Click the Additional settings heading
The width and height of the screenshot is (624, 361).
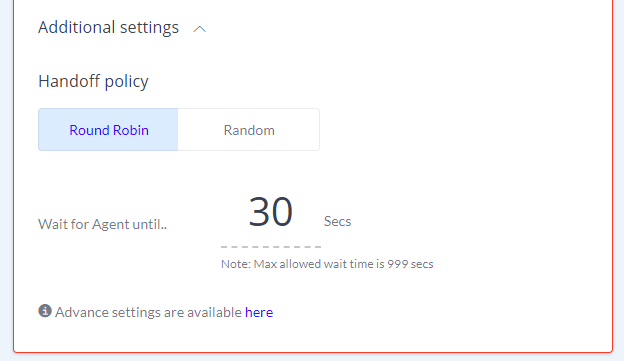tap(109, 28)
